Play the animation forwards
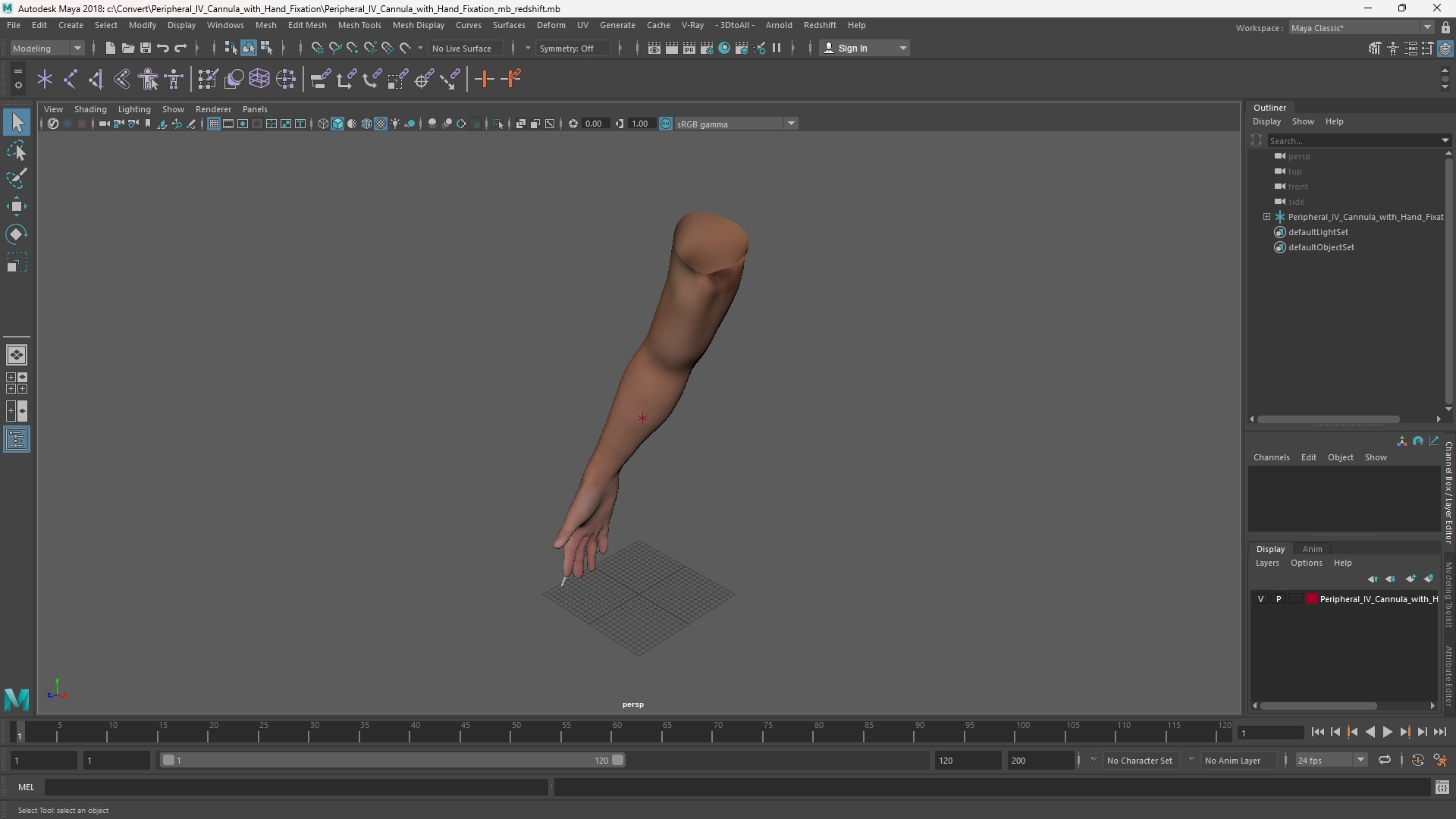 tap(1387, 732)
